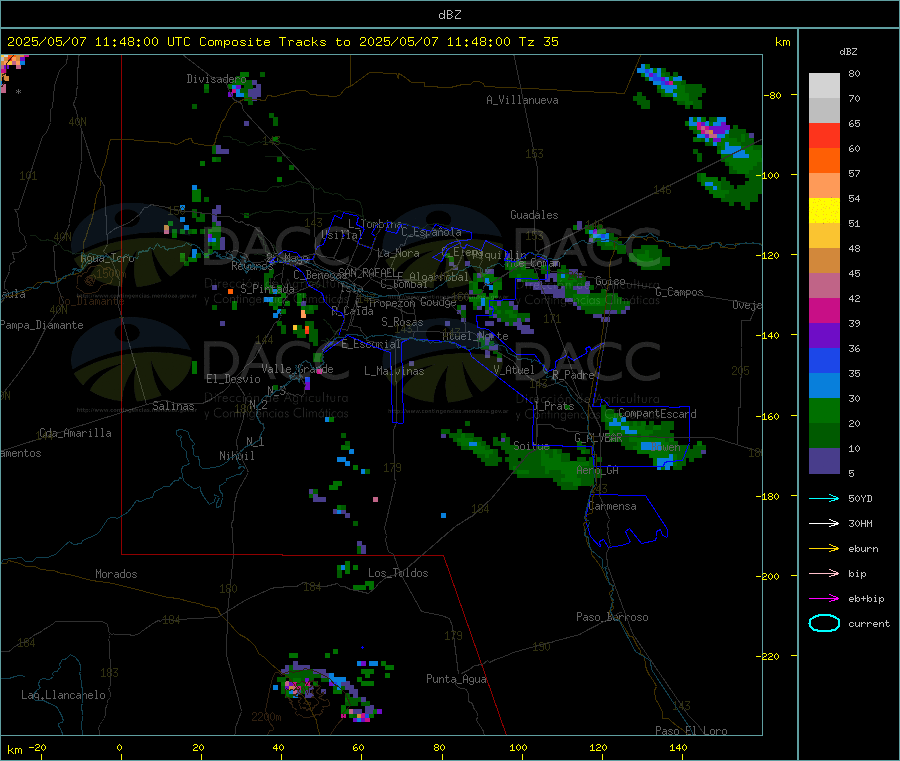Click the 50YD legend label

860,498
